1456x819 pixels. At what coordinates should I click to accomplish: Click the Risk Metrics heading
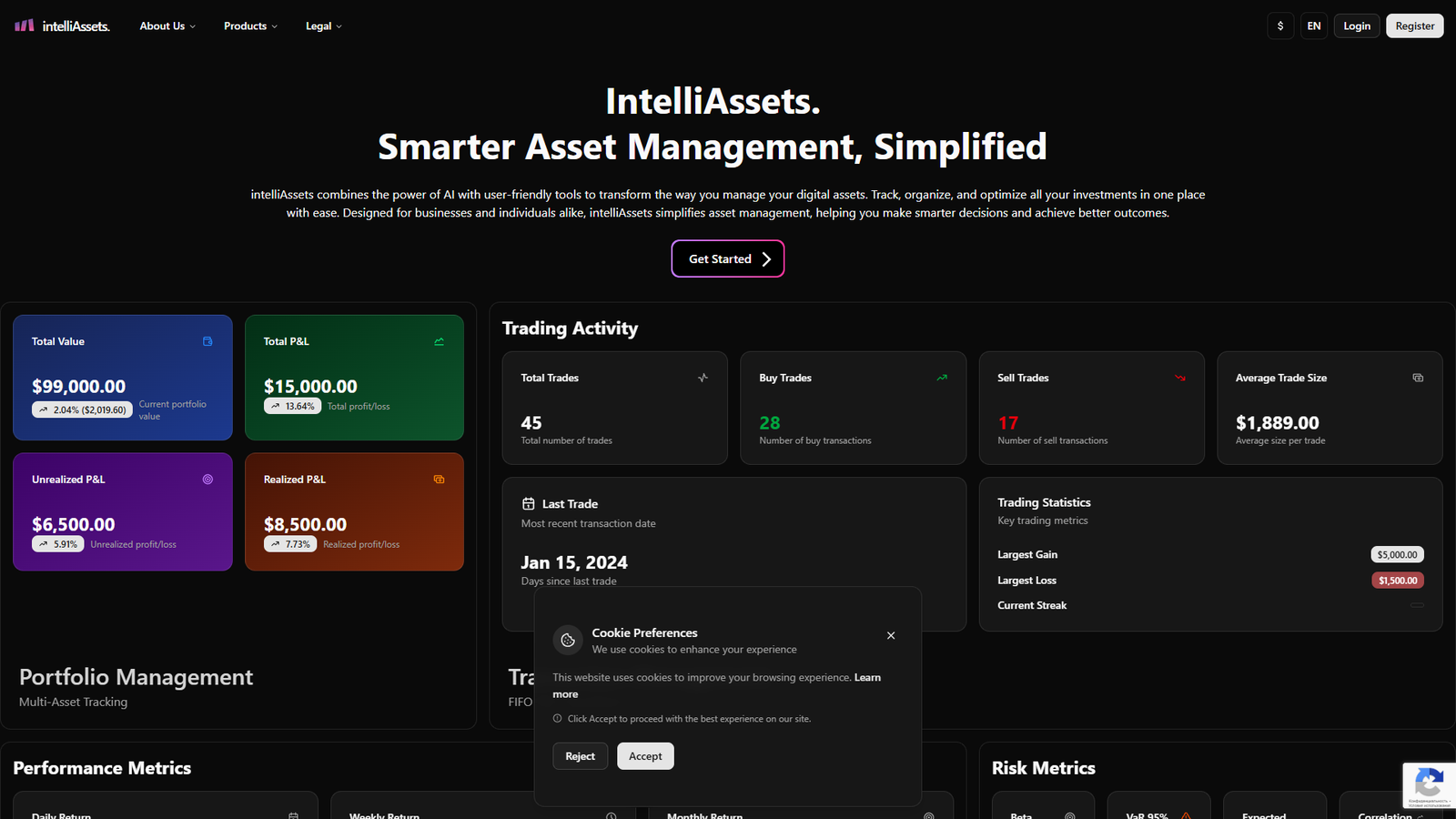pyautogui.click(x=1044, y=768)
